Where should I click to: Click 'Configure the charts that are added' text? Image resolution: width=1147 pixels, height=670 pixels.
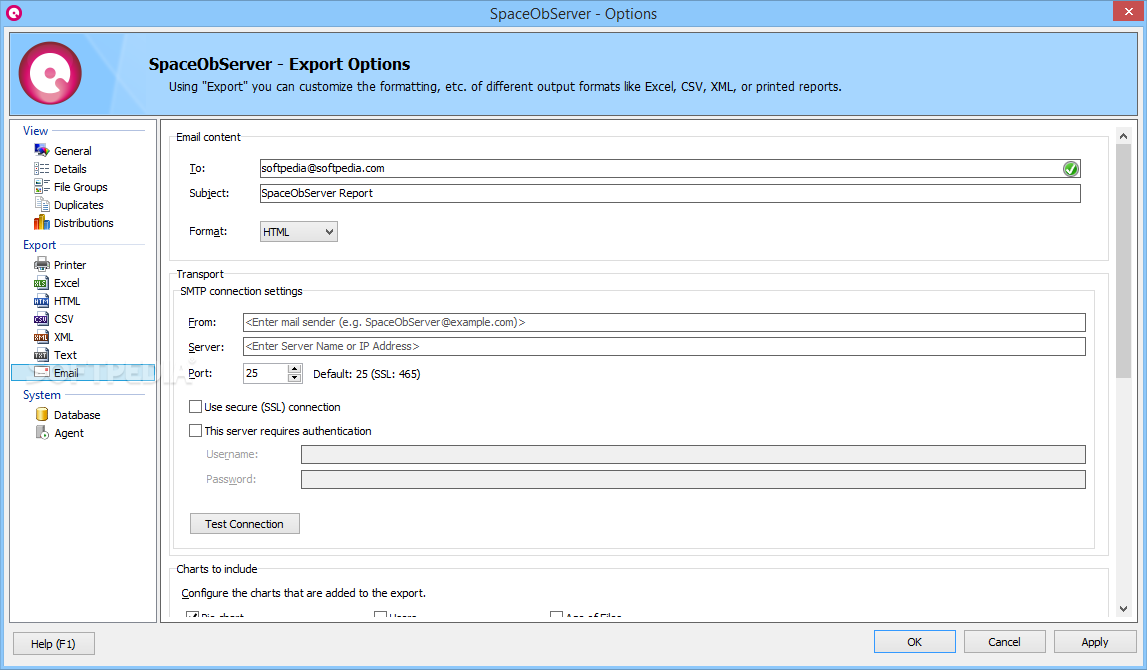(x=304, y=593)
